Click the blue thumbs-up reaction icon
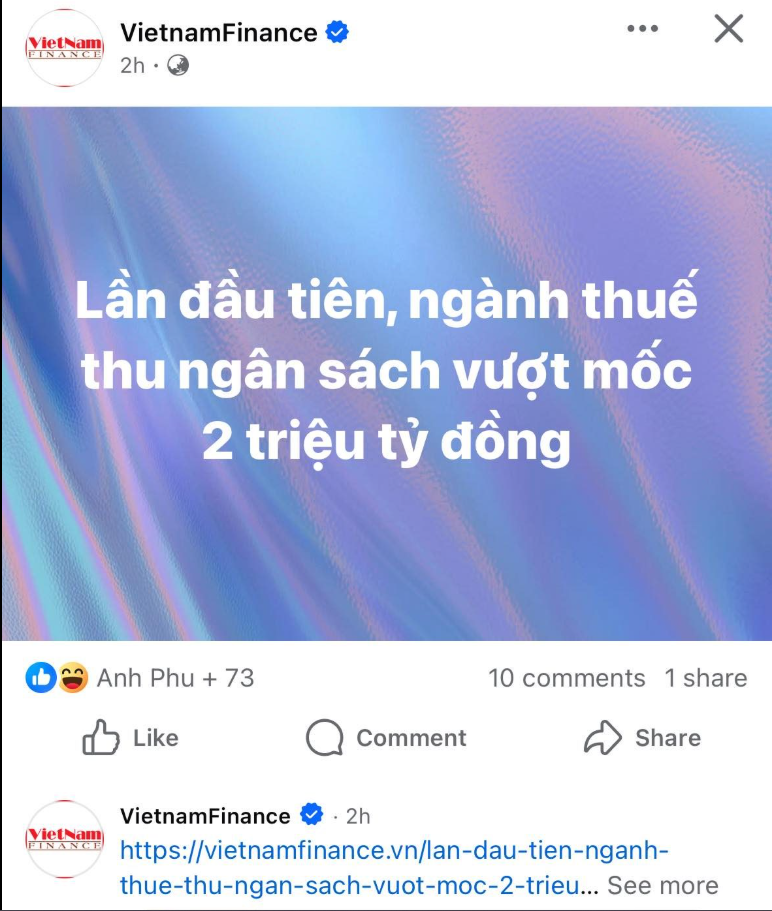The height and width of the screenshot is (911, 772). point(41,677)
